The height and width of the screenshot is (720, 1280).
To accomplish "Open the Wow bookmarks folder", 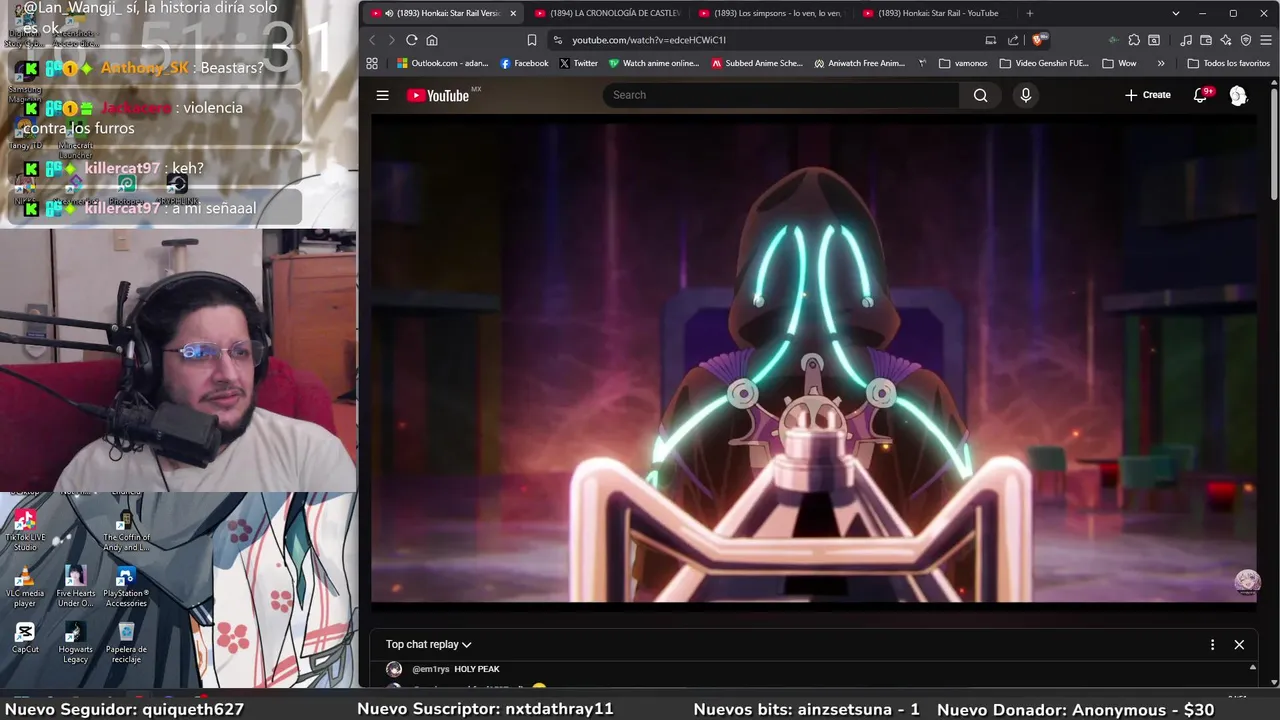I will tap(1119, 63).
